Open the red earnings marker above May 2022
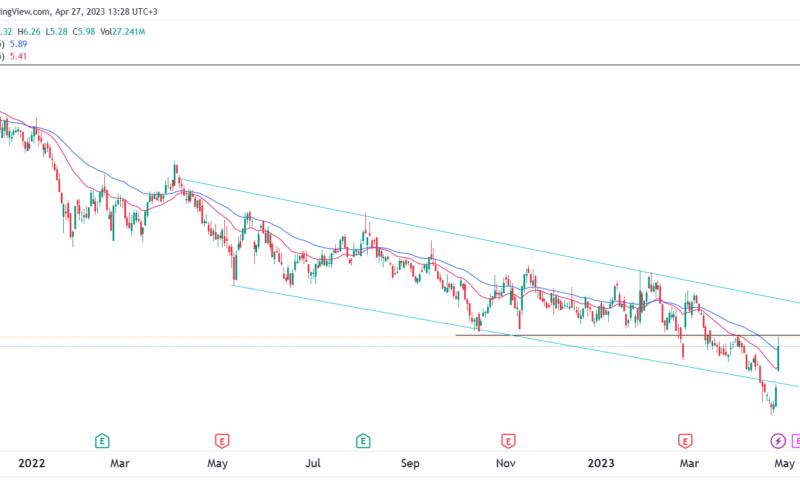Screen dimensions: 800x503 (x=222, y=441)
